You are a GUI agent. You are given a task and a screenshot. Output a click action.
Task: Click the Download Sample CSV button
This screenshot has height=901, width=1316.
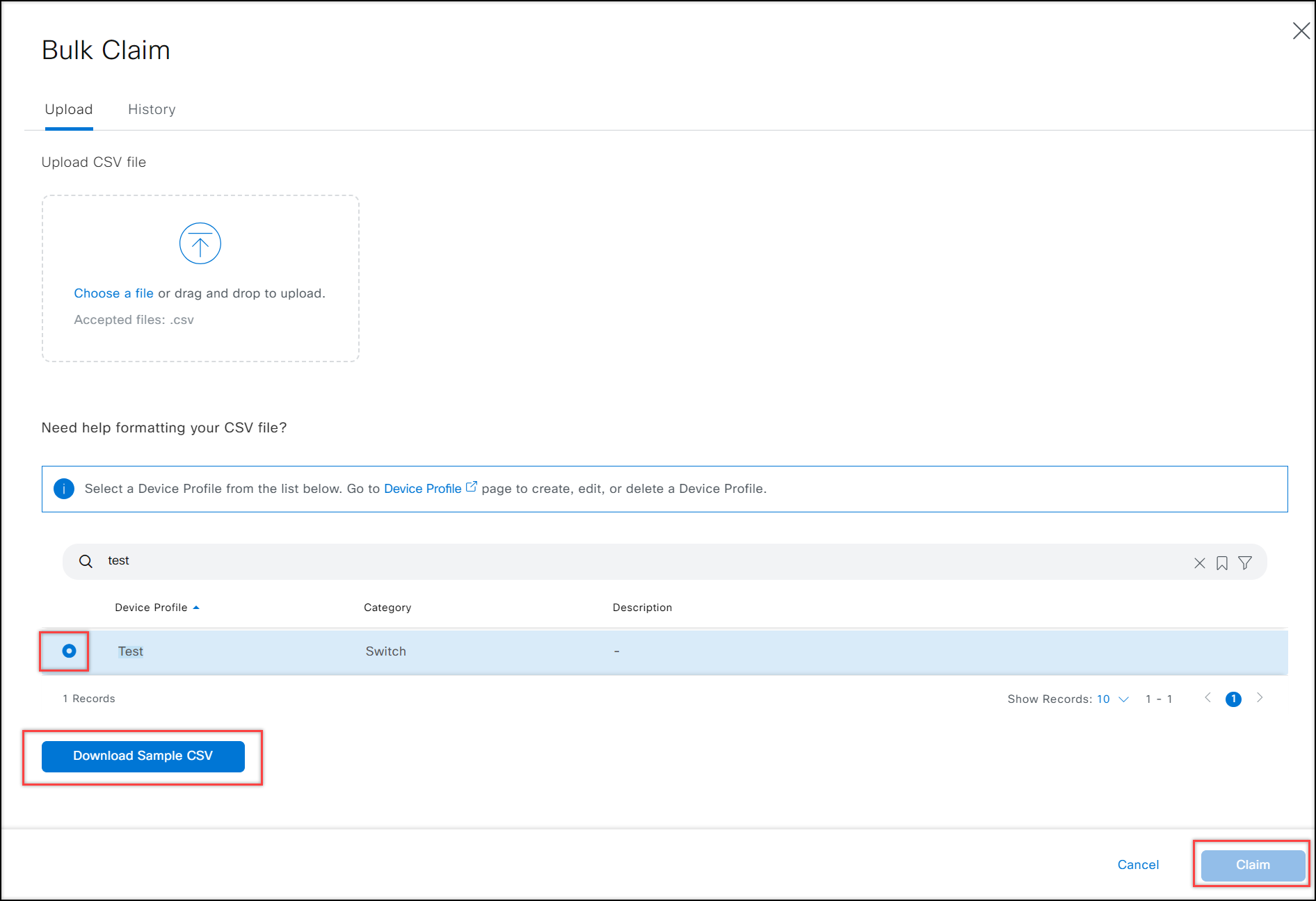(x=143, y=756)
